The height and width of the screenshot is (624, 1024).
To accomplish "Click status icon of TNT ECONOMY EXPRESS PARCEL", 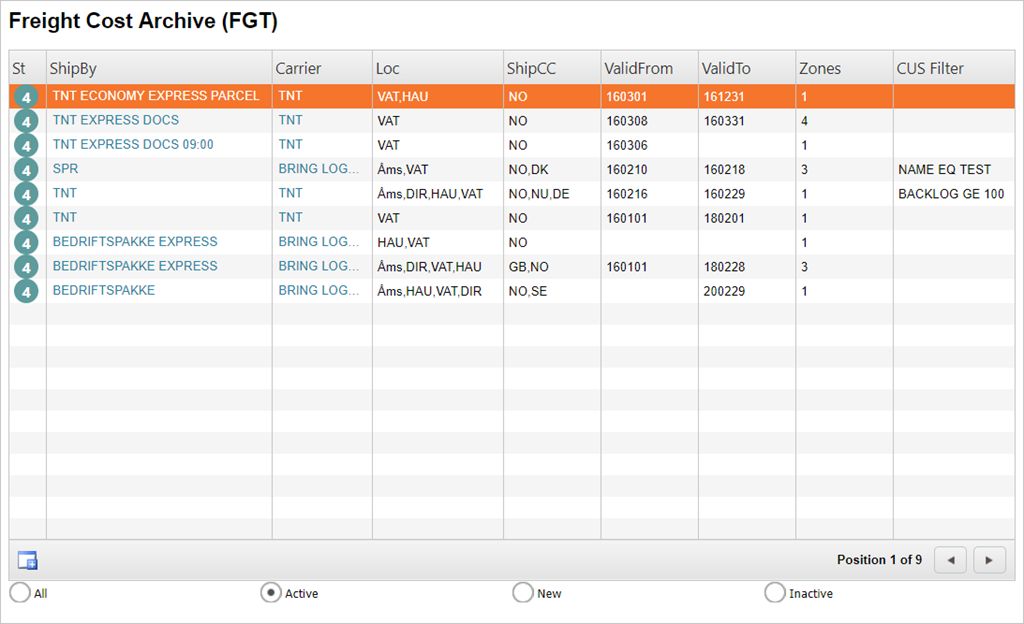I will click(x=27, y=97).
